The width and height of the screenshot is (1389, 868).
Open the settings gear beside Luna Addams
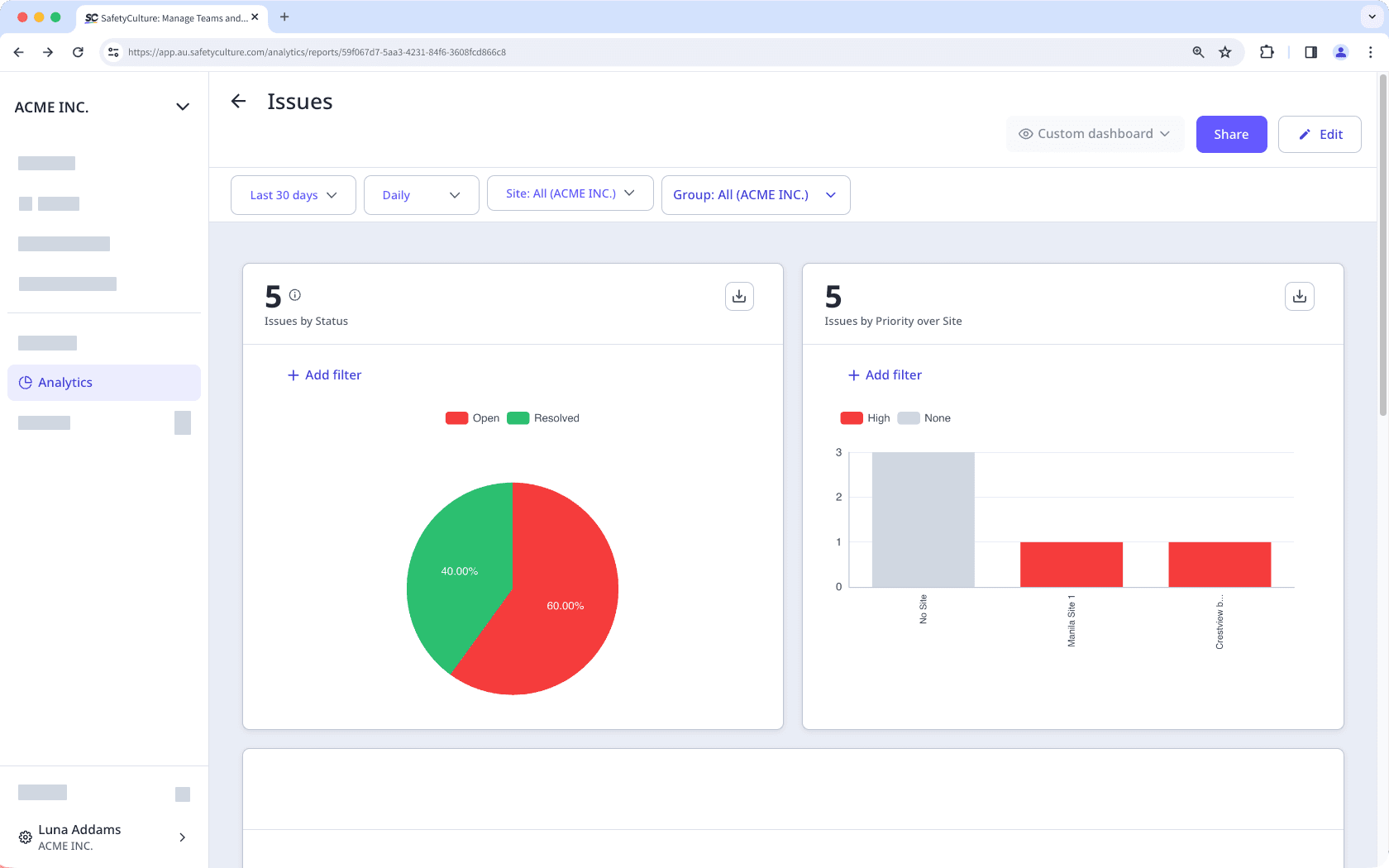click(x=24, y=837)
